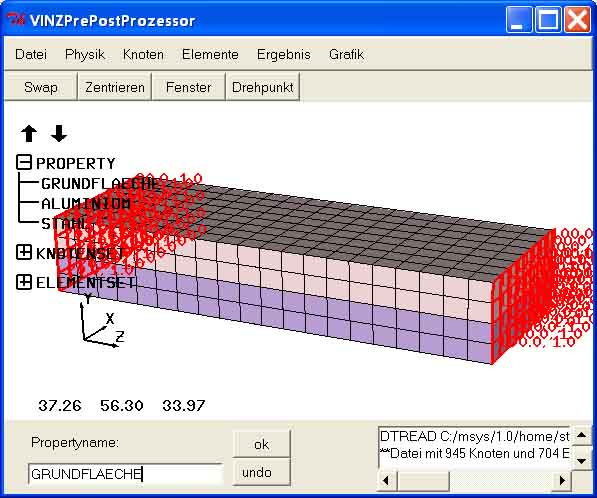The width and height of the screenshot is (597, 498).
Task: Click the scroll right arrow in log panel
Action: 562,480
